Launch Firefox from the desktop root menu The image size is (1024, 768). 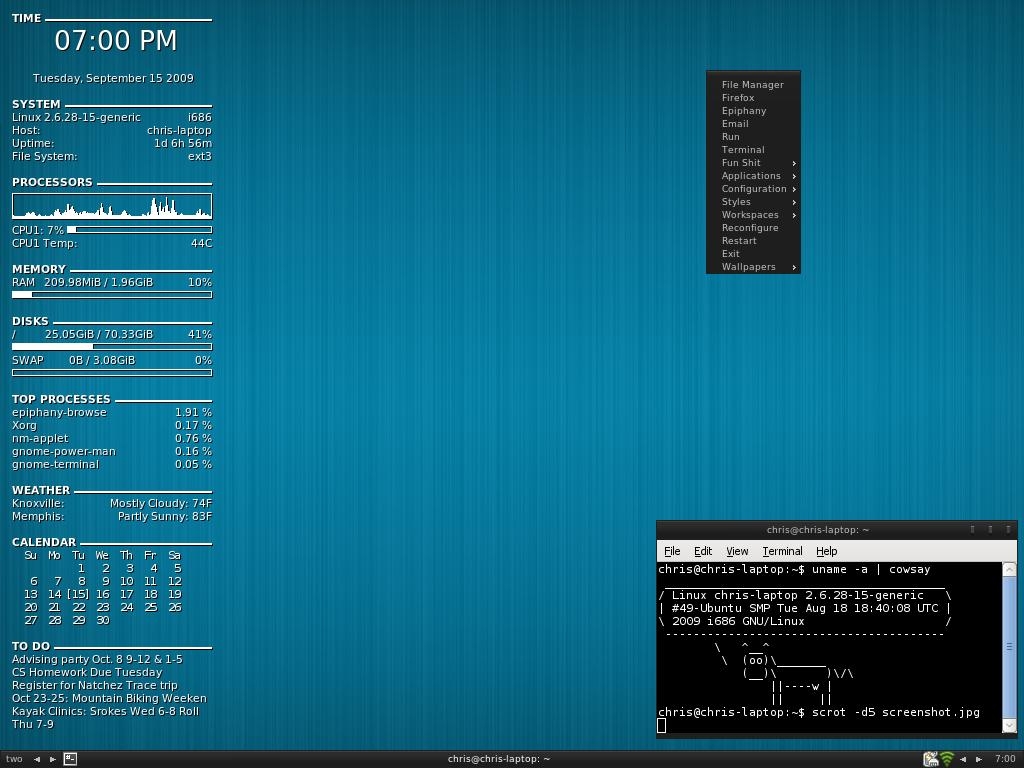[x=738, y=98]
